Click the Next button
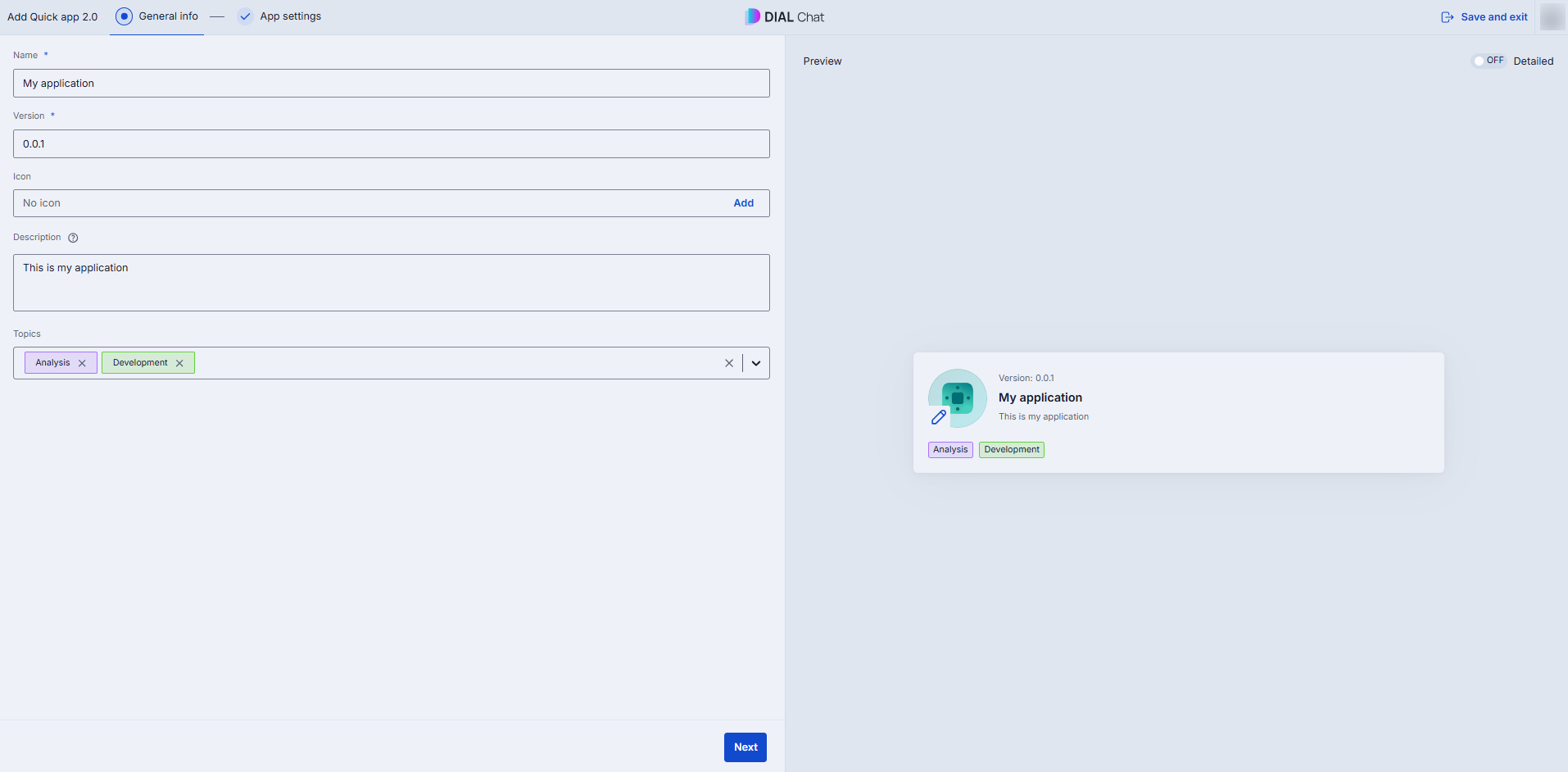The image size is (1568, 772). pos(745,747)
